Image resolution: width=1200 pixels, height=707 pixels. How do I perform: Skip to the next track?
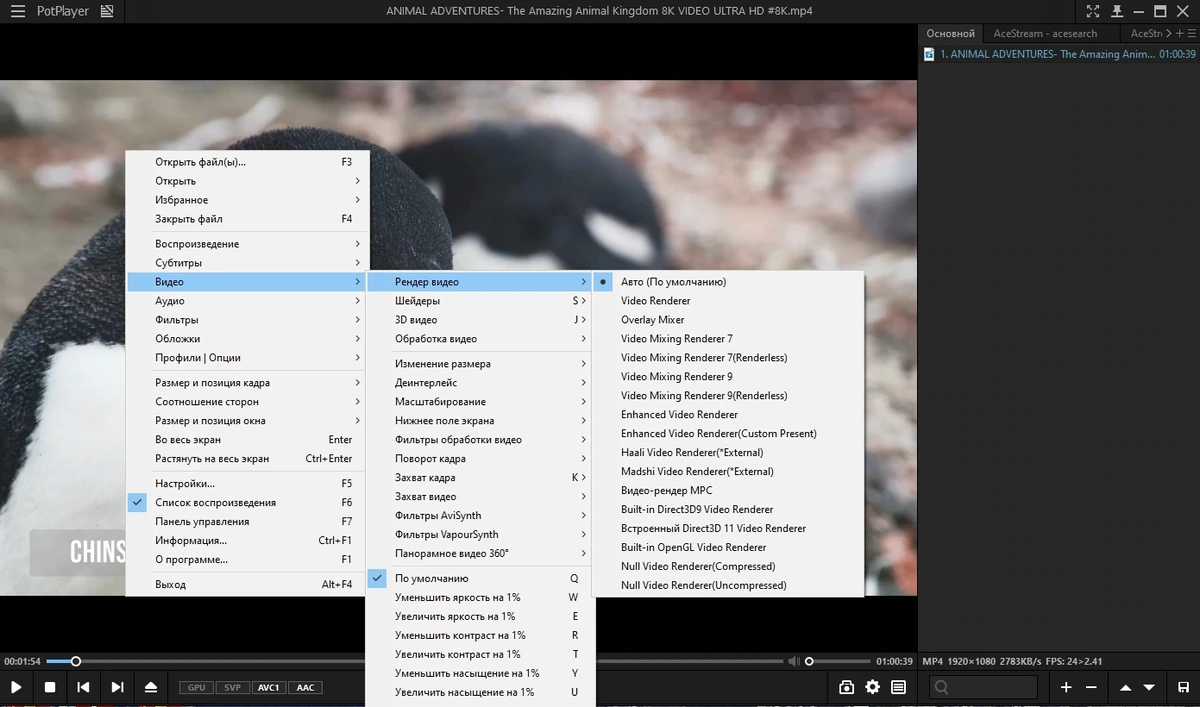point(117,687)
